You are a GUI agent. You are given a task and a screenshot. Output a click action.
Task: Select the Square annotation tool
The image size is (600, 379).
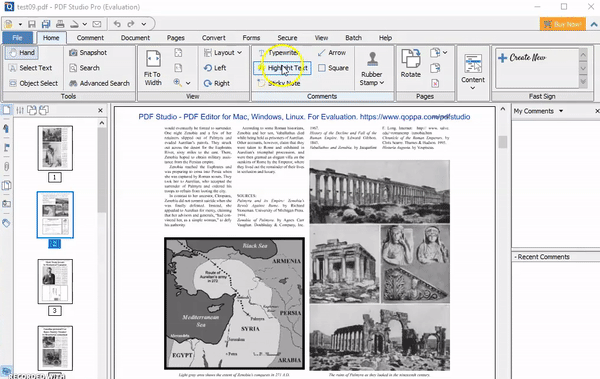tap(333, 68)
